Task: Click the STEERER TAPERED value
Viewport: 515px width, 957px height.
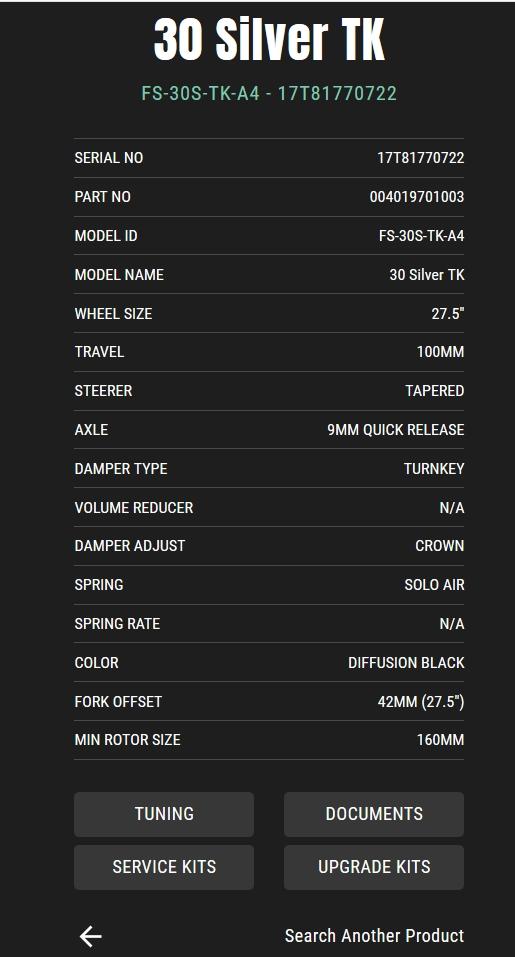Action: tap(434, 391)
